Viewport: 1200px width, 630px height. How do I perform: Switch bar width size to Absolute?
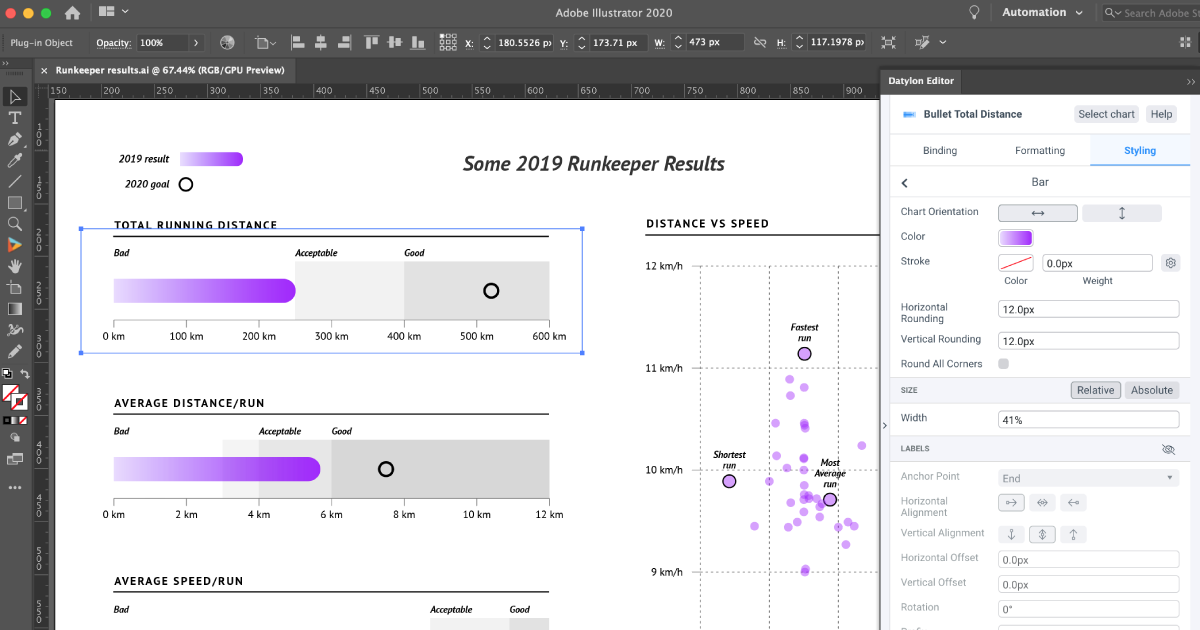pos(1151,390)
